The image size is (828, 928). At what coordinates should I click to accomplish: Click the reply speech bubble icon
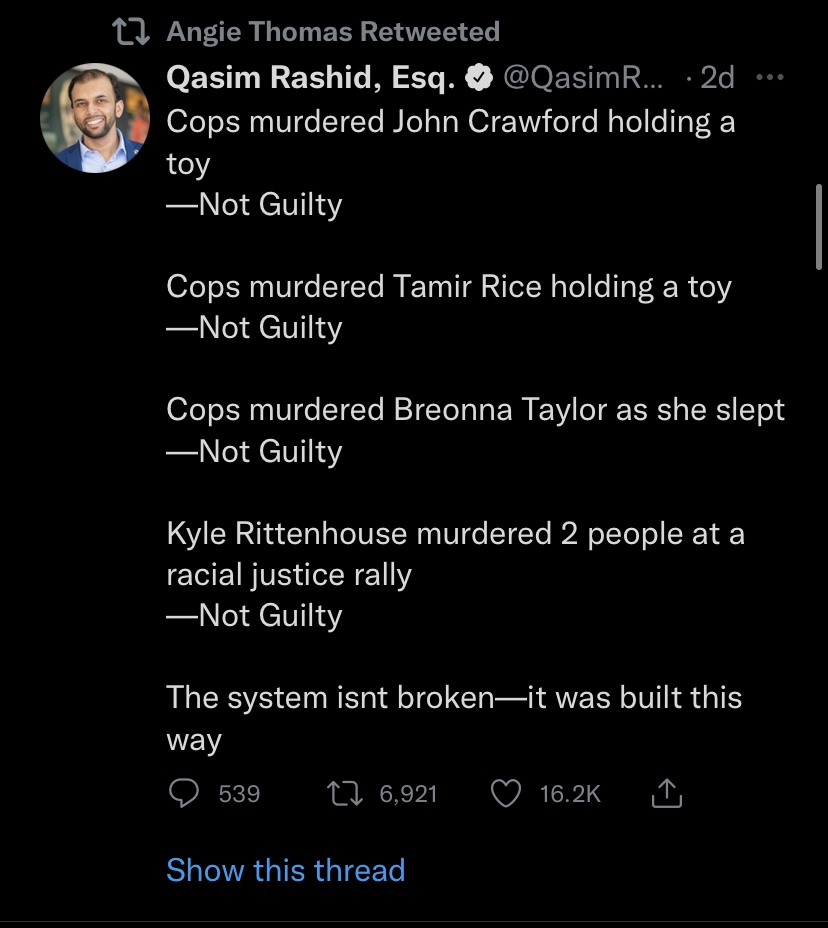[184, 793]
